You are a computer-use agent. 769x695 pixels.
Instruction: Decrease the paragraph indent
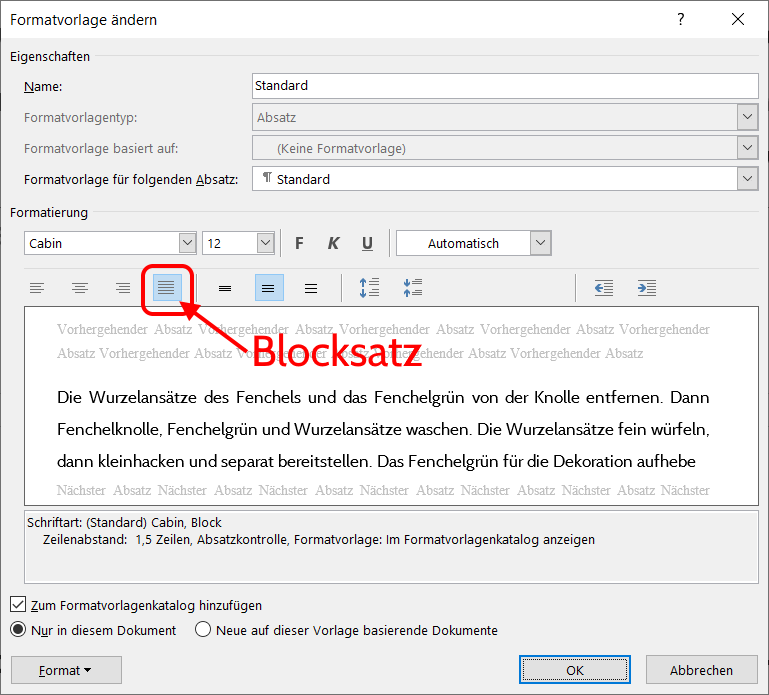pyautogui.click(x=604, y=288)
